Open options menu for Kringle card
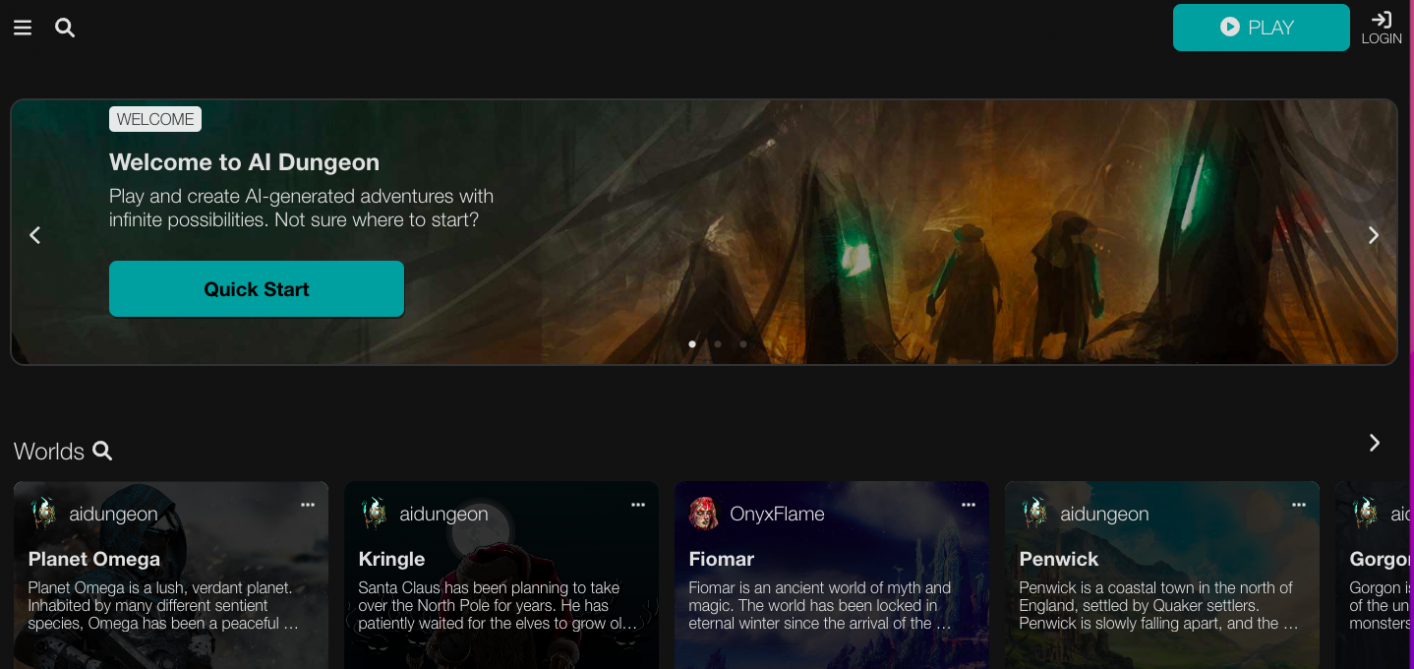Viewport: 1414px width, 669px height. (x=638, y=505)
